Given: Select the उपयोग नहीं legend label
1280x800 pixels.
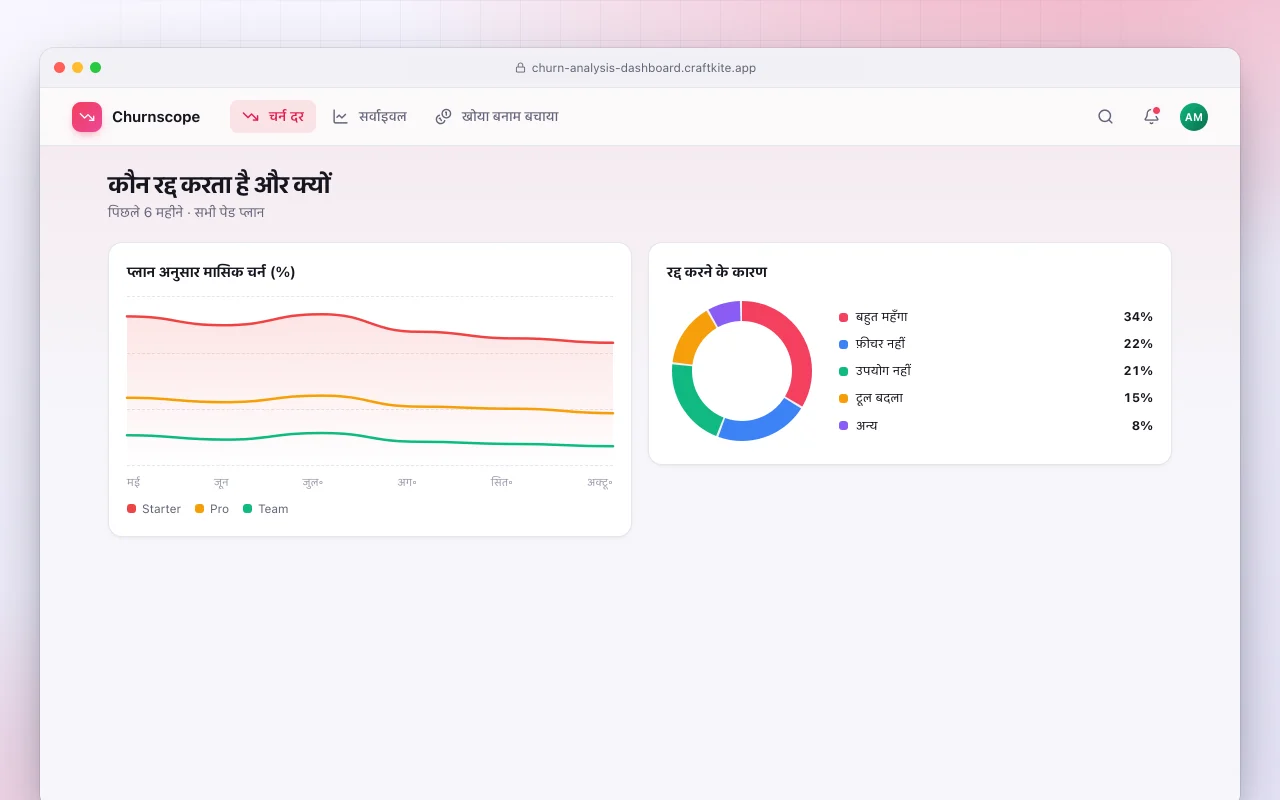Looking at the screenshot, I should pos(883,371).
